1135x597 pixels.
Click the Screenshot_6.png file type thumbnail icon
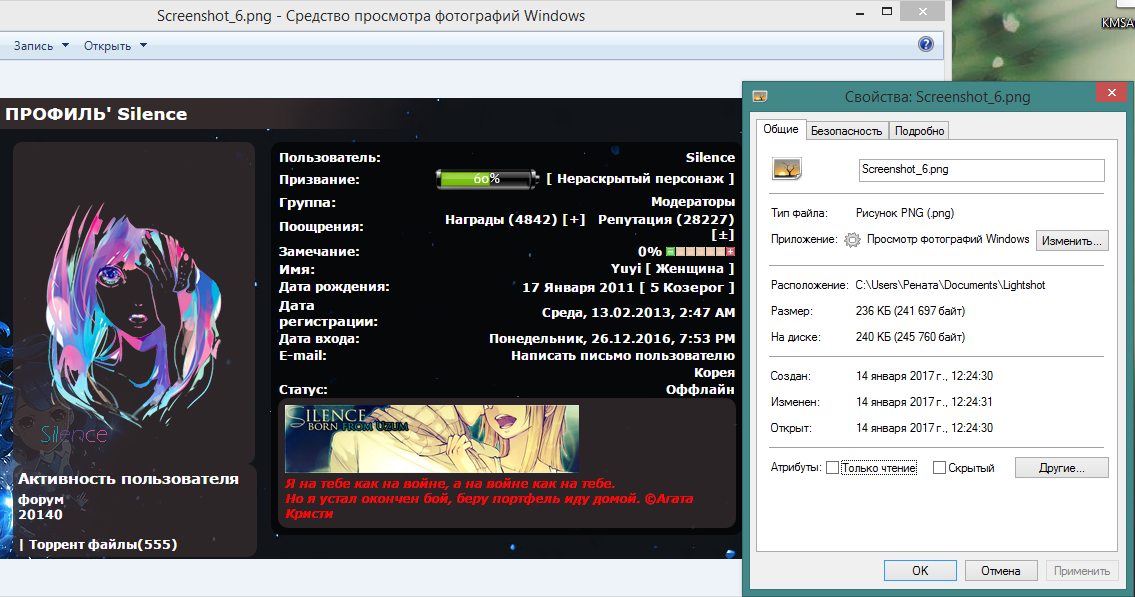[787, 169]
